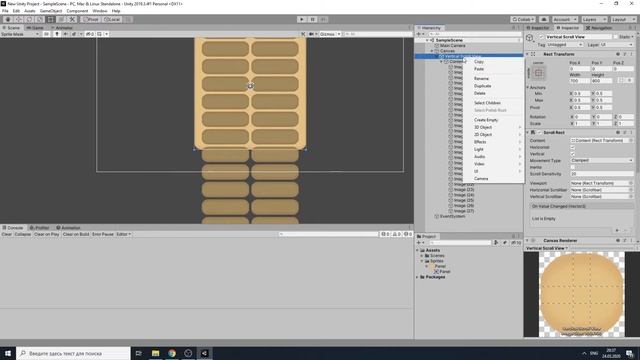Image resolution: width=640 pixels, height=360 pixels.
Task: Click the game object cube icon in Inspector
Action: [530, 38]
